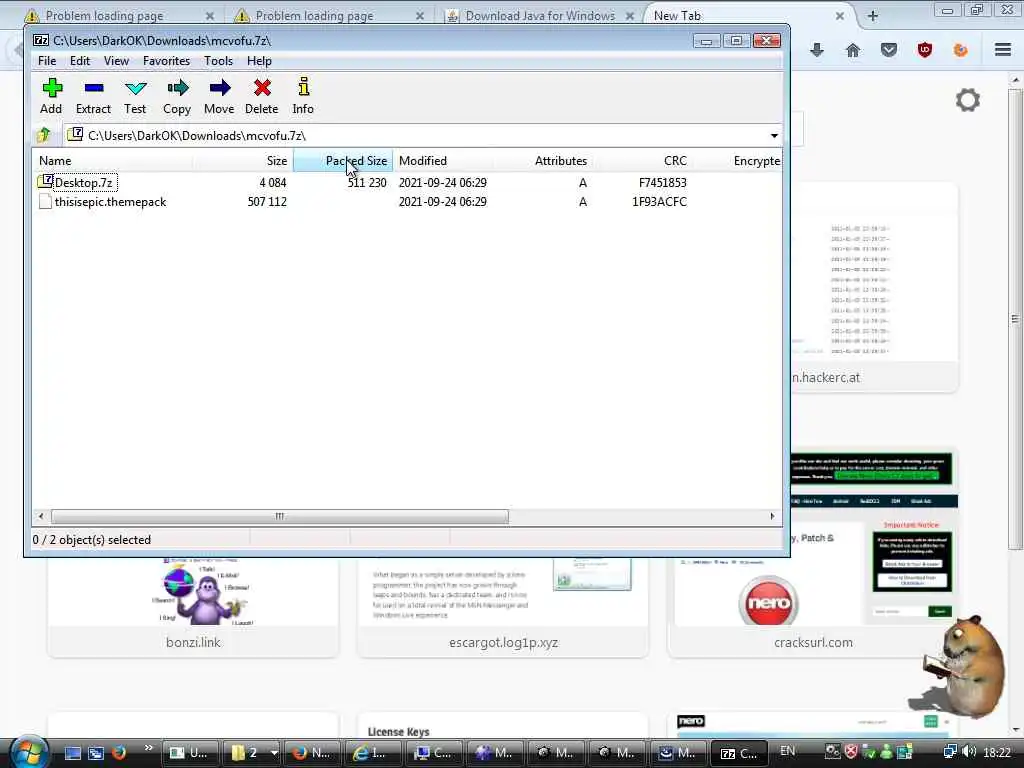Image resolution: width=1024 pixels, height=768 pixels.
Task: Open the bonzi.link top site tile
Action: 193,607
